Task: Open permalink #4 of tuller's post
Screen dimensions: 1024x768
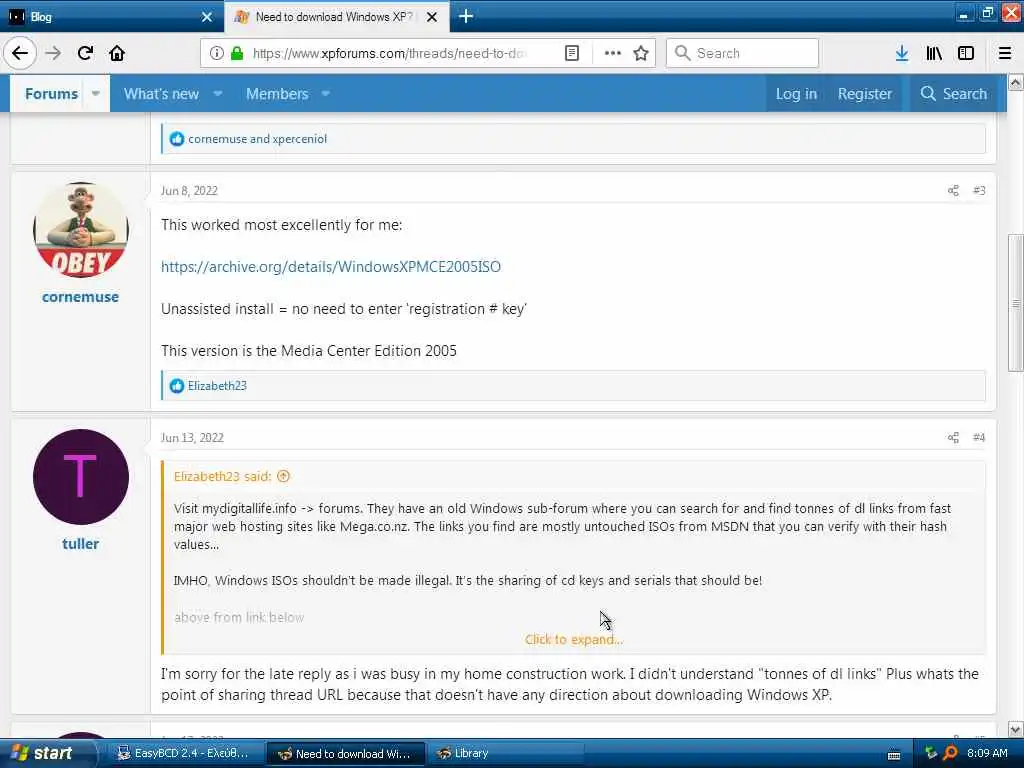Action: click(x=979, y=438)
